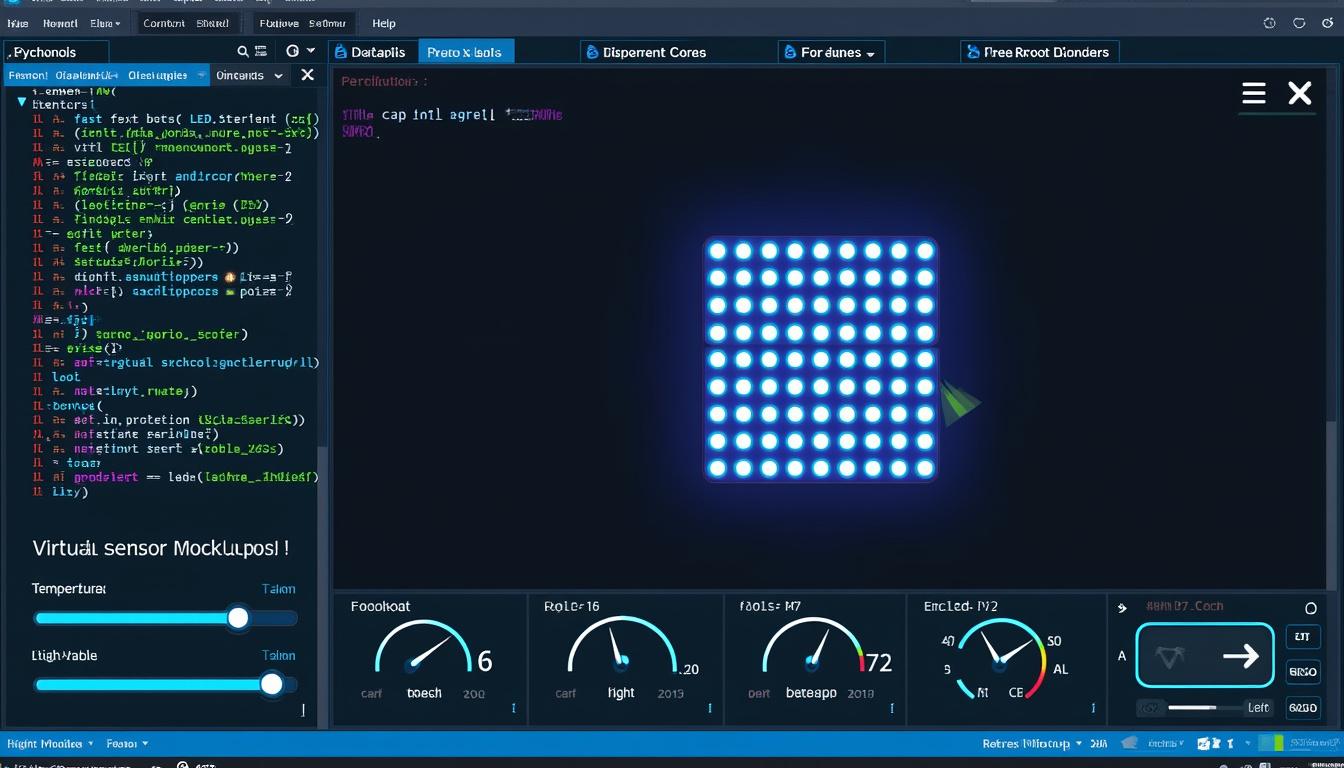Toggle the circular indicator in the bottom-right panel
This screenshot has height=768, width=1344.
click(1310, 607)
